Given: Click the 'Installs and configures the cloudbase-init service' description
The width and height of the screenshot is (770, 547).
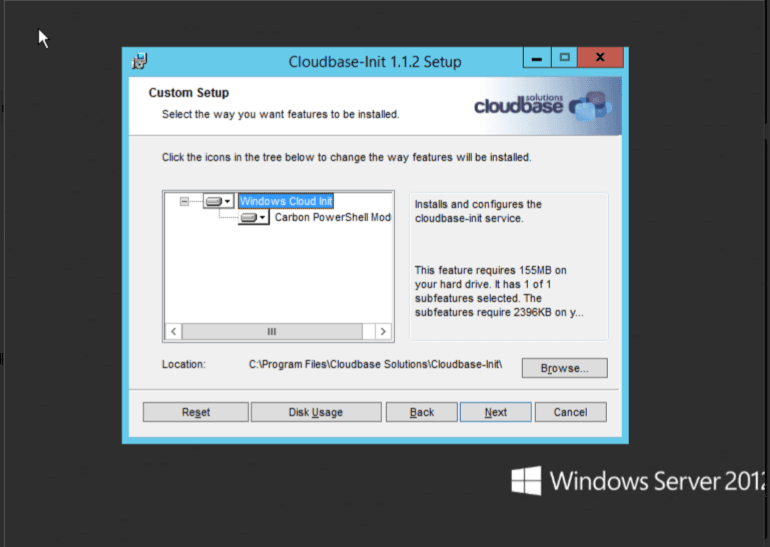Looking at the screenshot, I should tap(478, 211).
